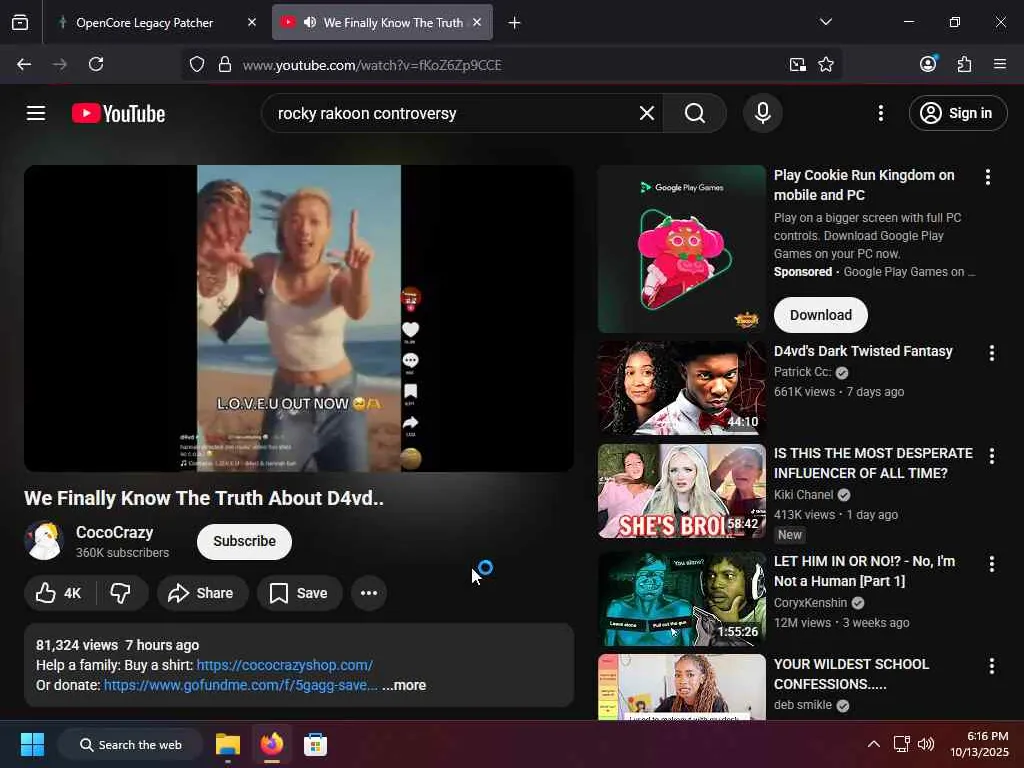The height and width of the screenshot is (768, 1024).
Task: Open D4vd's Dark Twisted Fantasy thumbnail
Action: point(682,388)
